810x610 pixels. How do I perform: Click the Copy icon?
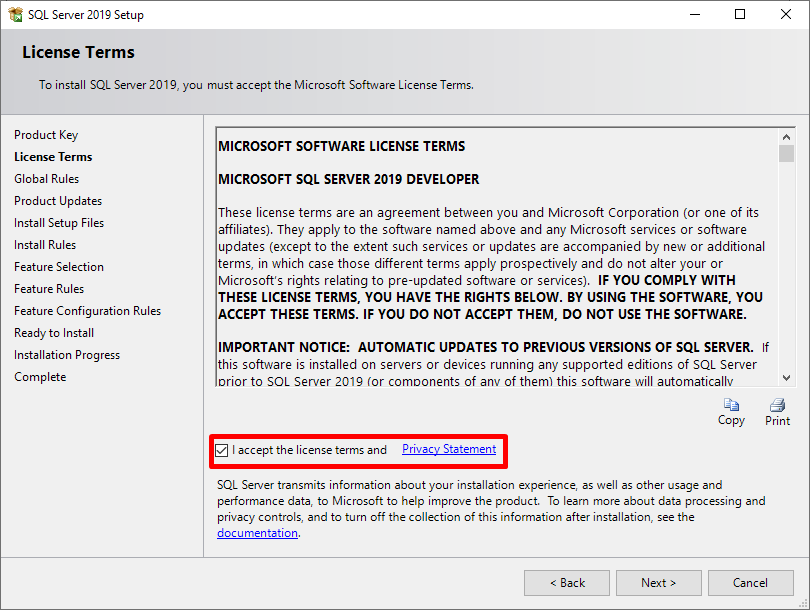[731, 405]
